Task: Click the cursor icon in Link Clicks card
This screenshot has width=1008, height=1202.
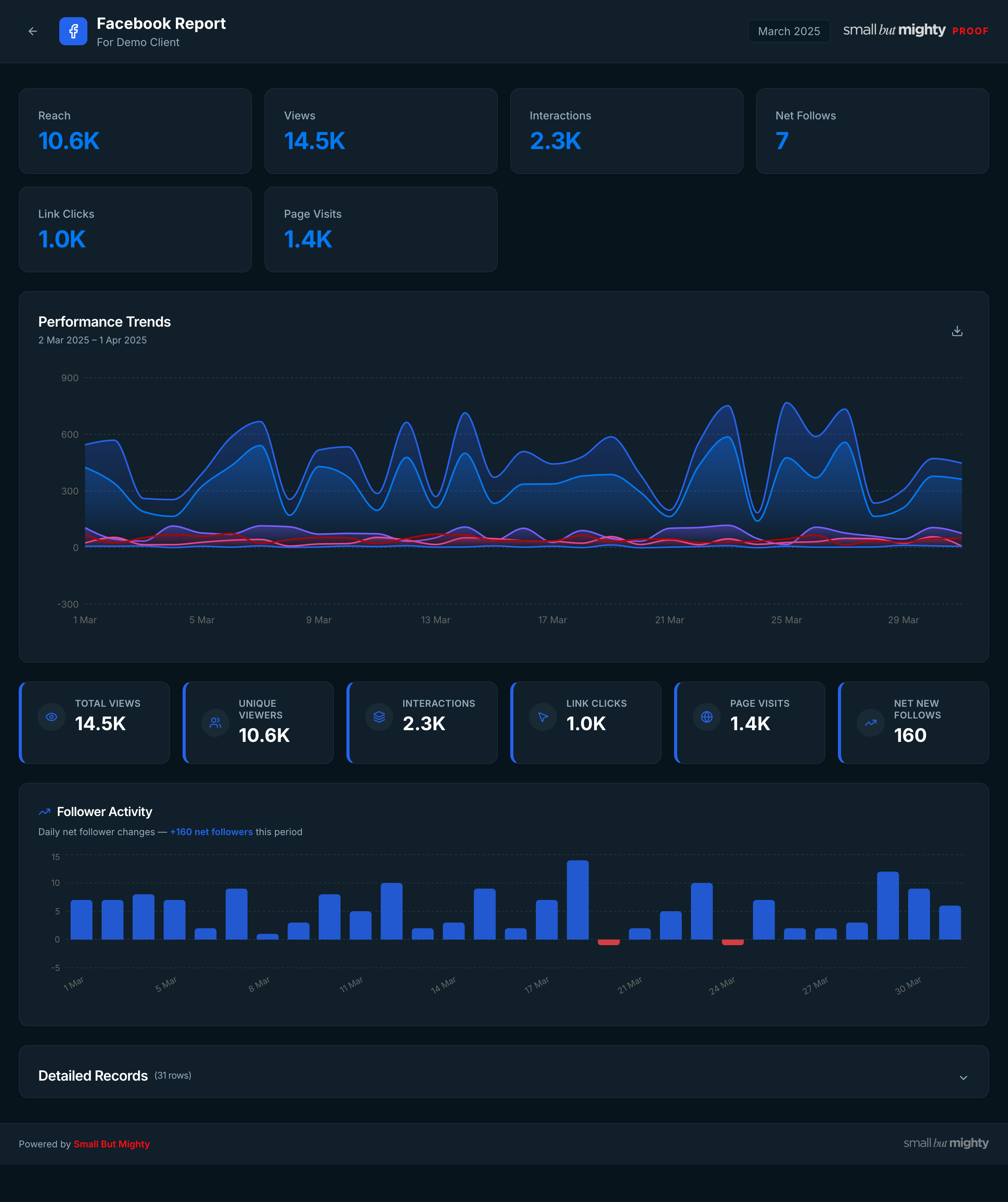Action: [543, 717]
